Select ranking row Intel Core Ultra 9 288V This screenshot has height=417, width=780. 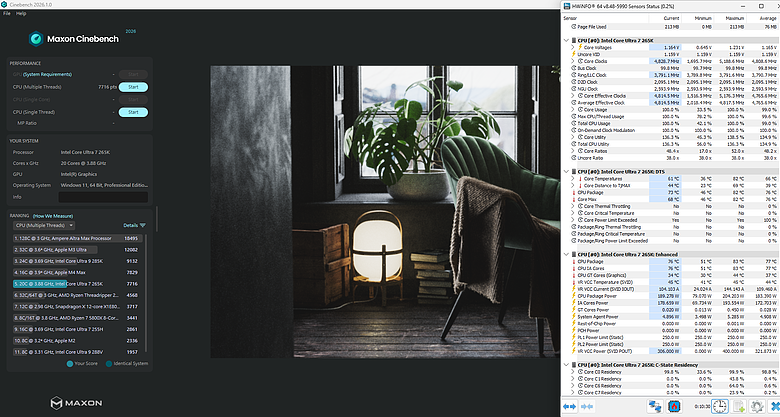[77, 352]
